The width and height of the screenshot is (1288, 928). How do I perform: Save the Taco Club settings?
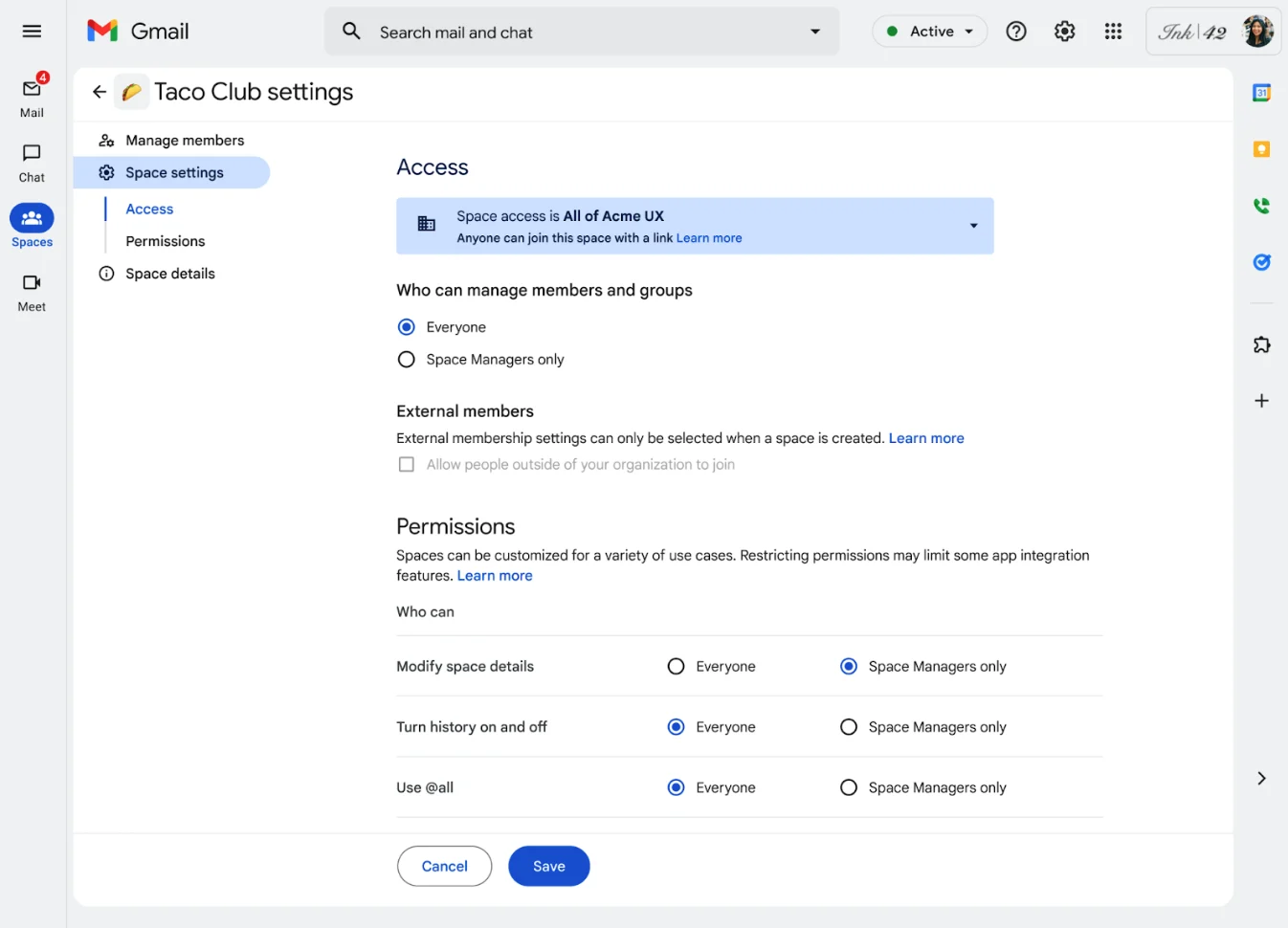(548, 865)
